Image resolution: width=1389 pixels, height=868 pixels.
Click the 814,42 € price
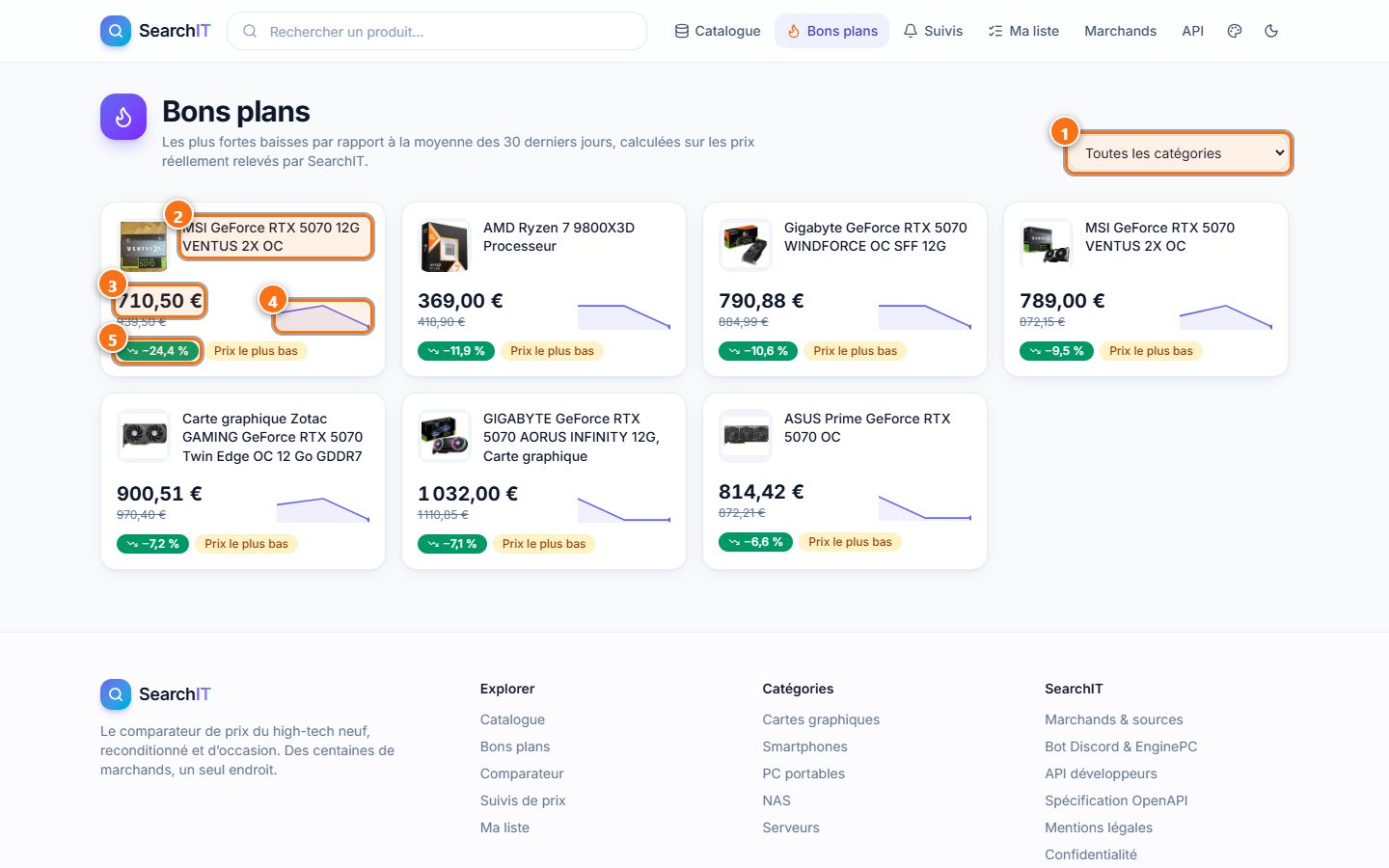pyautogui.click(x=761, y=492)
